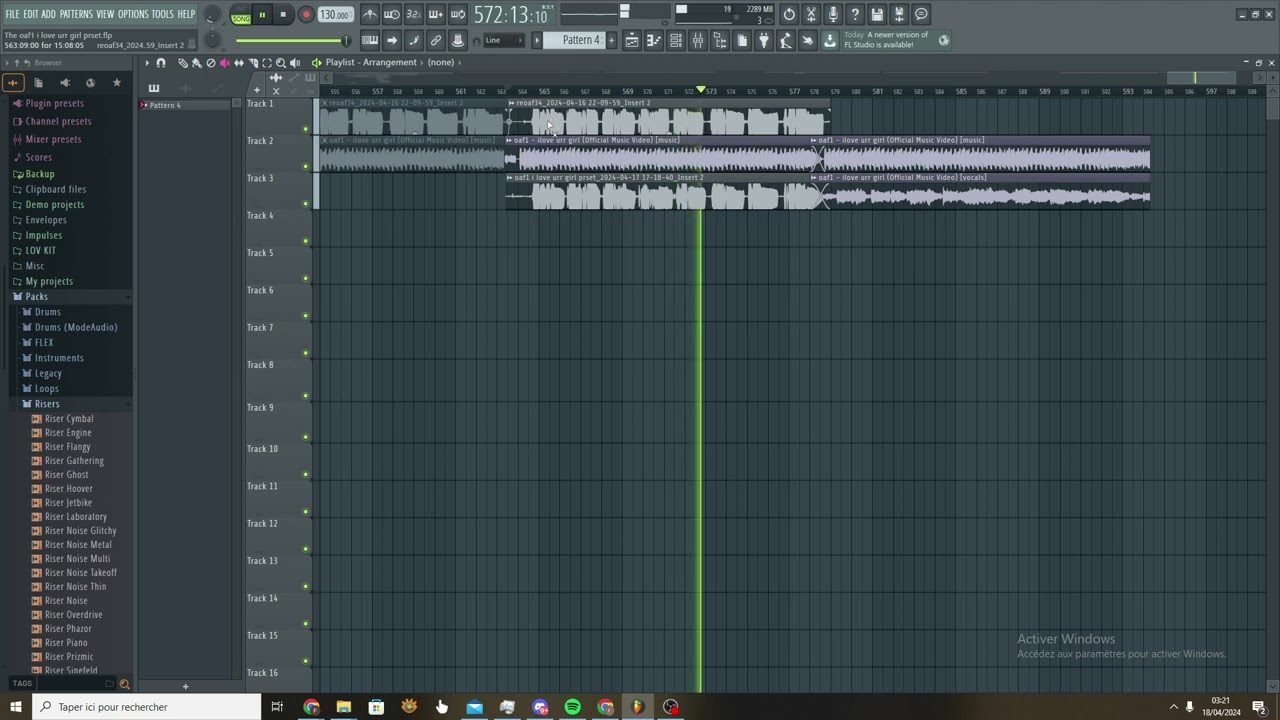1280x720 pixels.
Task: Toggle the wait for input icon
Action: pos(392,15)
